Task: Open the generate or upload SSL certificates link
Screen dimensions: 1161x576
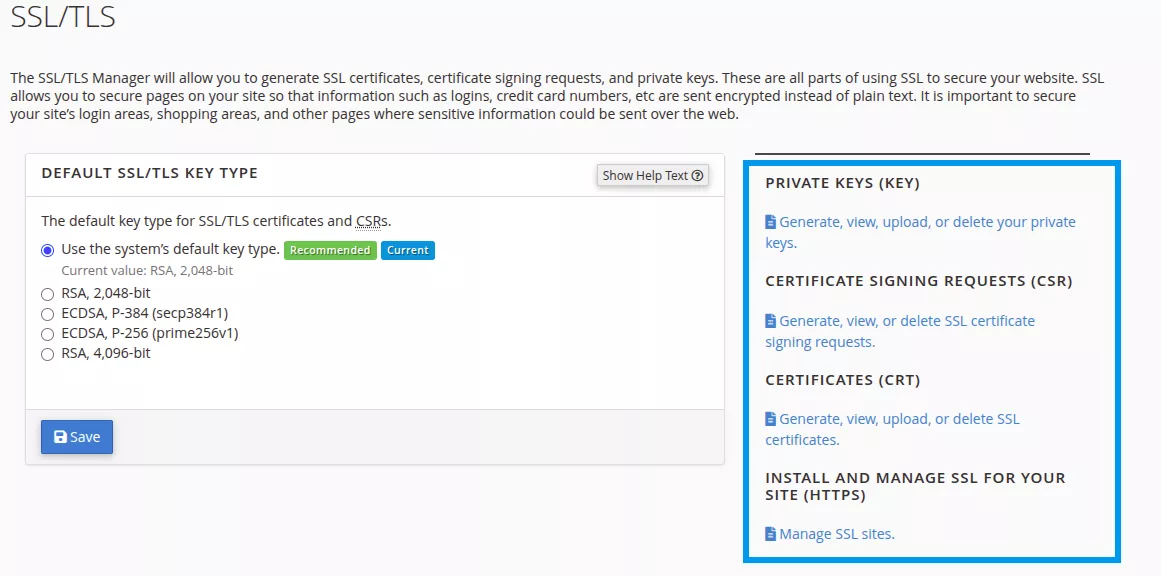Action: click(x=898, y=419)
